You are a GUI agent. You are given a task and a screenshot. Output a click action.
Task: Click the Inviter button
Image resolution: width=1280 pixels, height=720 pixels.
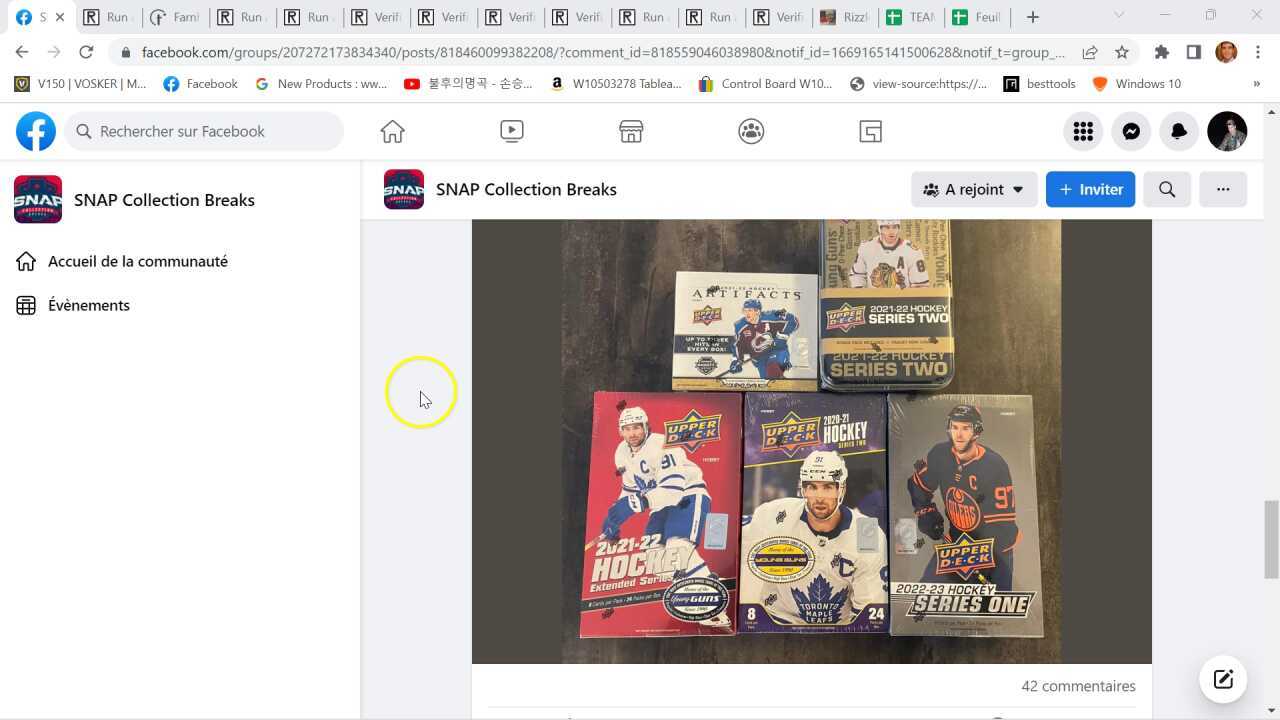click(x=1090, y=189)
